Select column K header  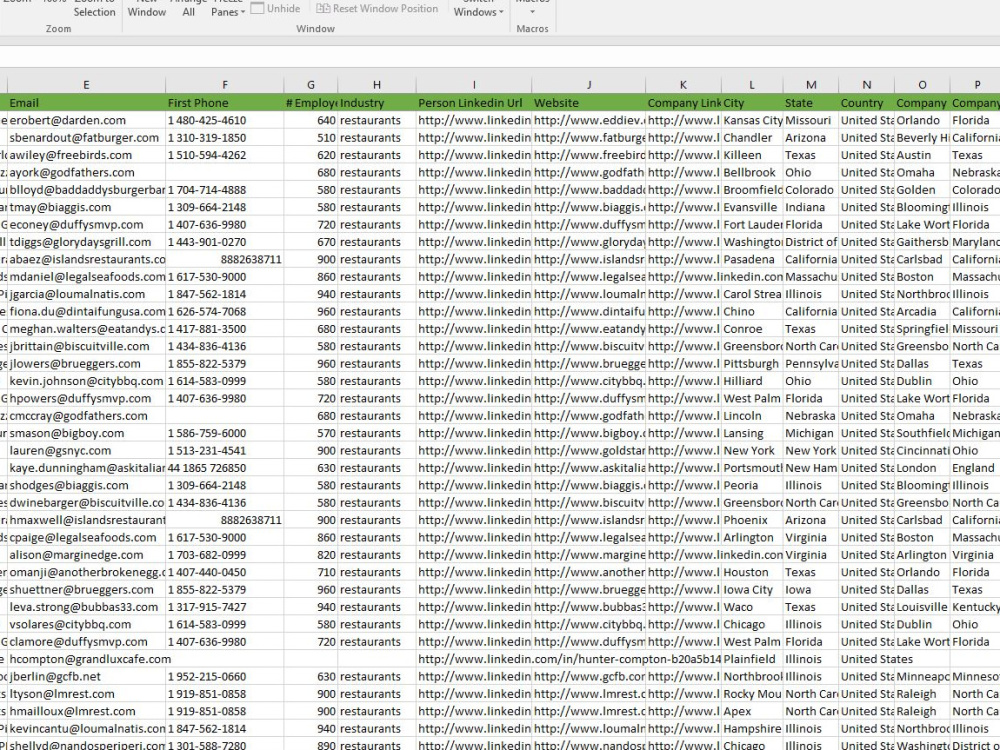pyautogui.click(x=683, y=85)
